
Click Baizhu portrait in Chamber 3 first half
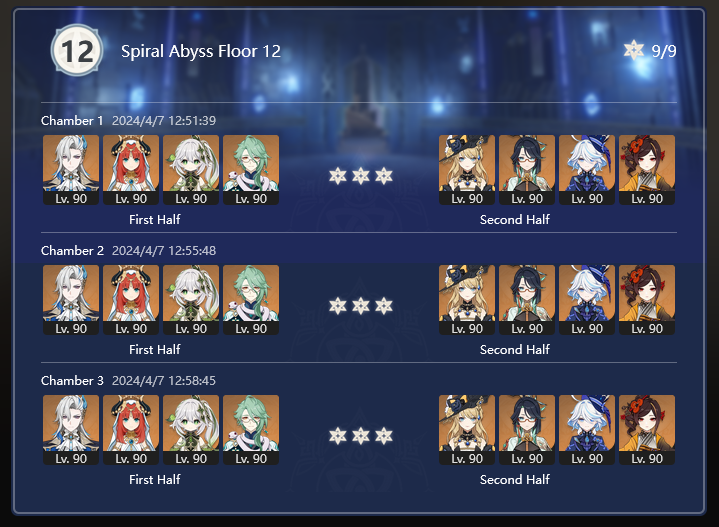(251, 430)
